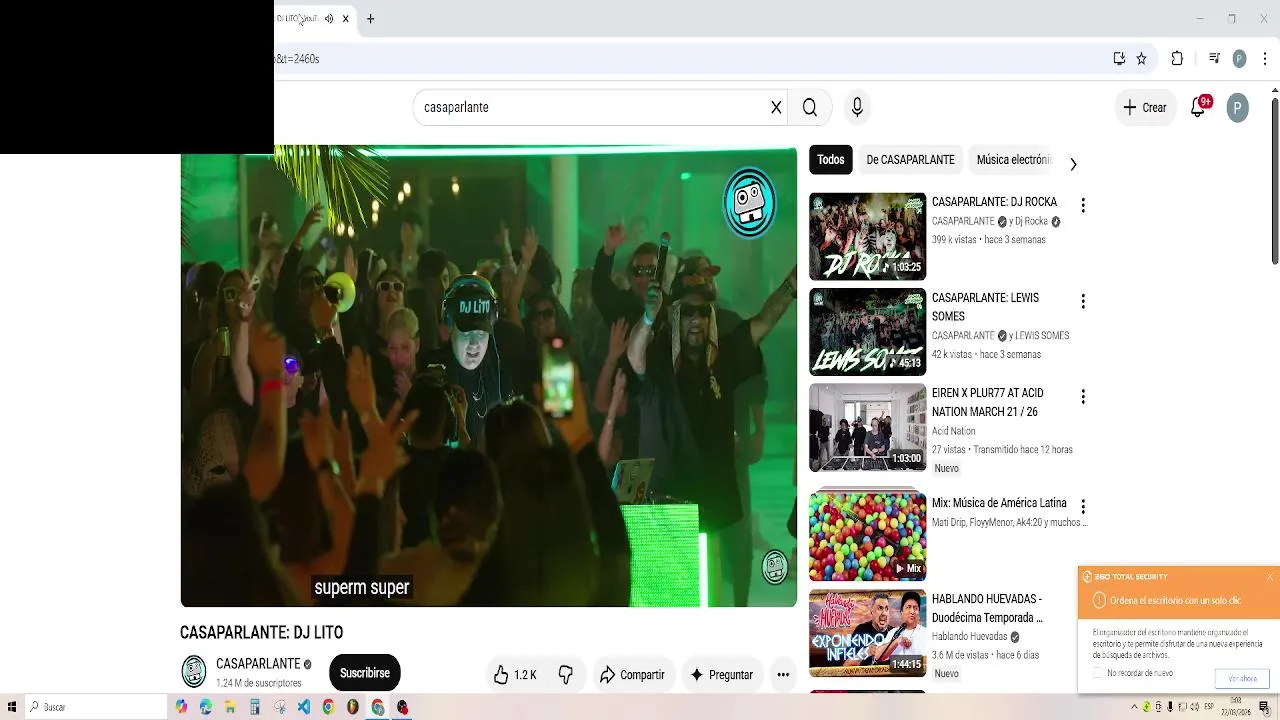This screenshot has height=720, width=1280.
Task: Open Calculator from the taskbar
Action: 255,707
